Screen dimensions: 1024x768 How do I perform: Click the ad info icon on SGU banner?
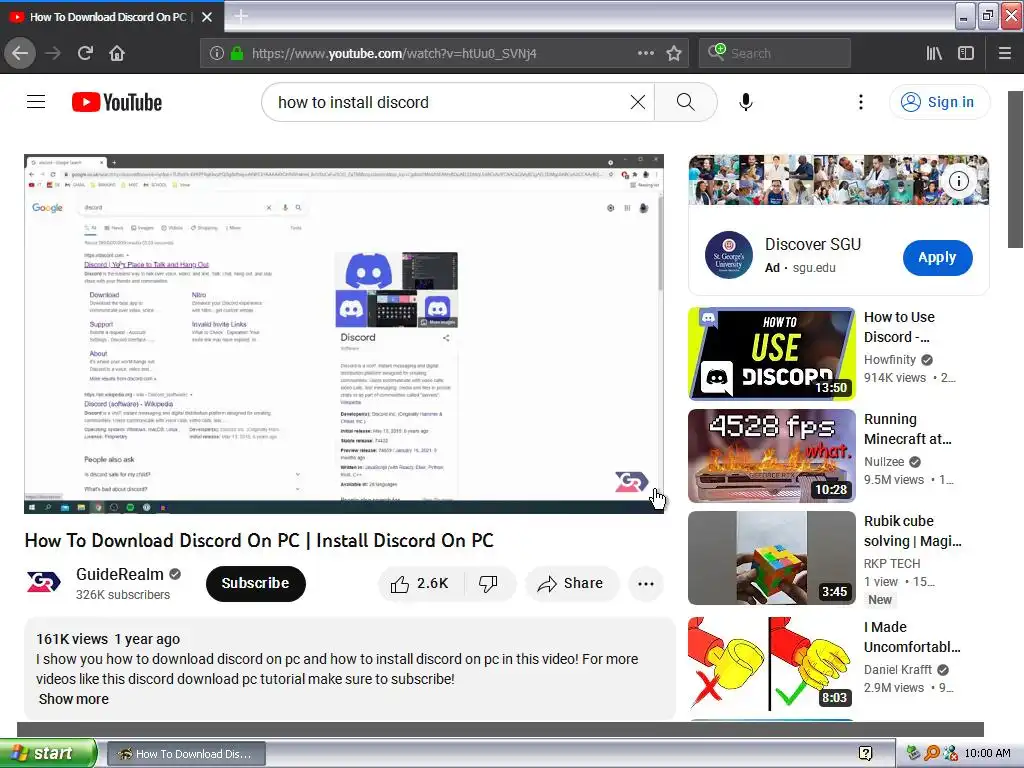[x=959, y=181]
